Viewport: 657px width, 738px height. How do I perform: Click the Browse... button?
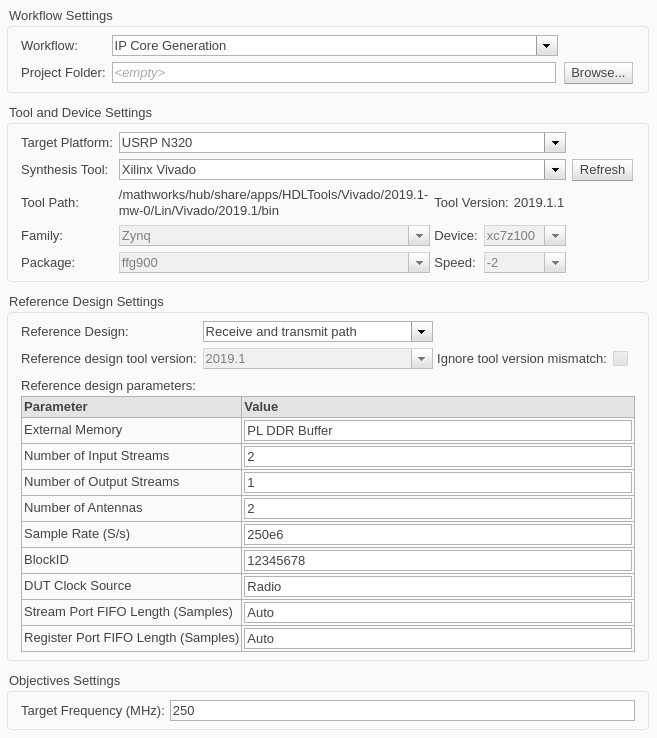click(x=598, y=73)
